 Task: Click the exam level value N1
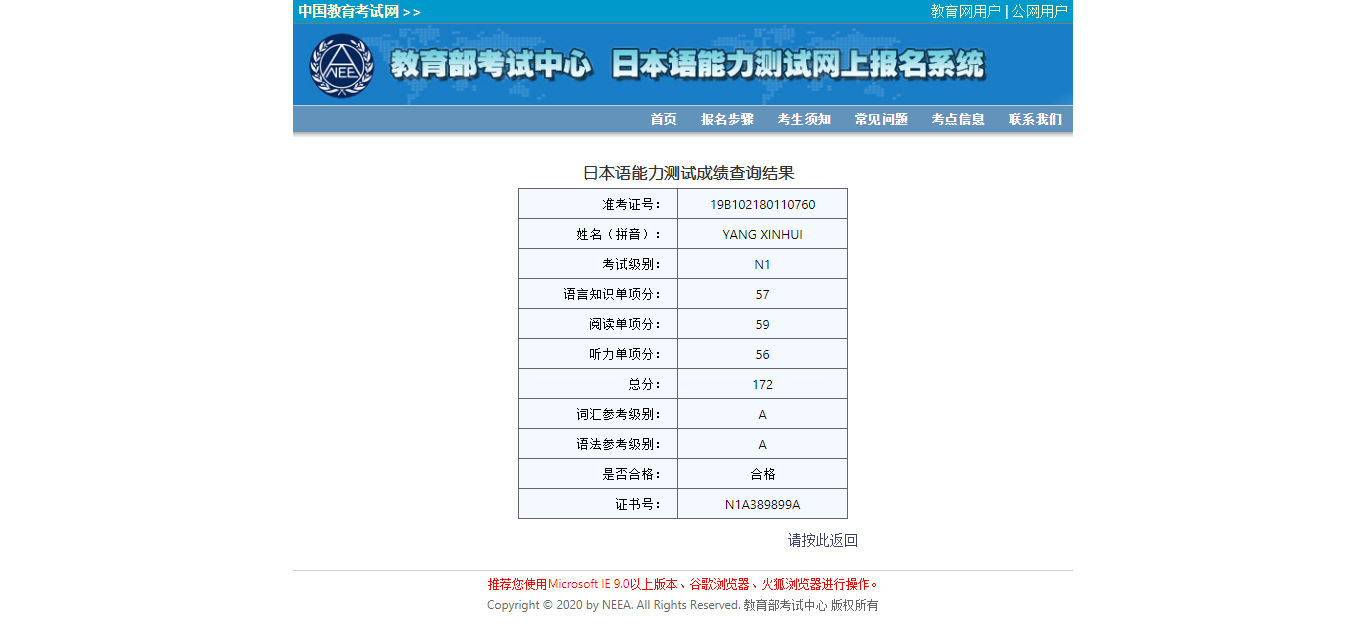762,264
